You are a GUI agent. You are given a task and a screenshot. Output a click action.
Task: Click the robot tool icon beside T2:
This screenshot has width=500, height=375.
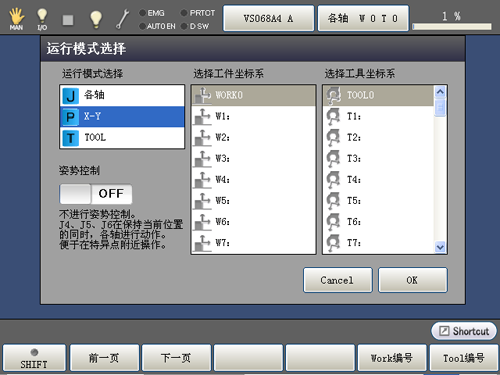pyautogui.click(x=333, y=137)
